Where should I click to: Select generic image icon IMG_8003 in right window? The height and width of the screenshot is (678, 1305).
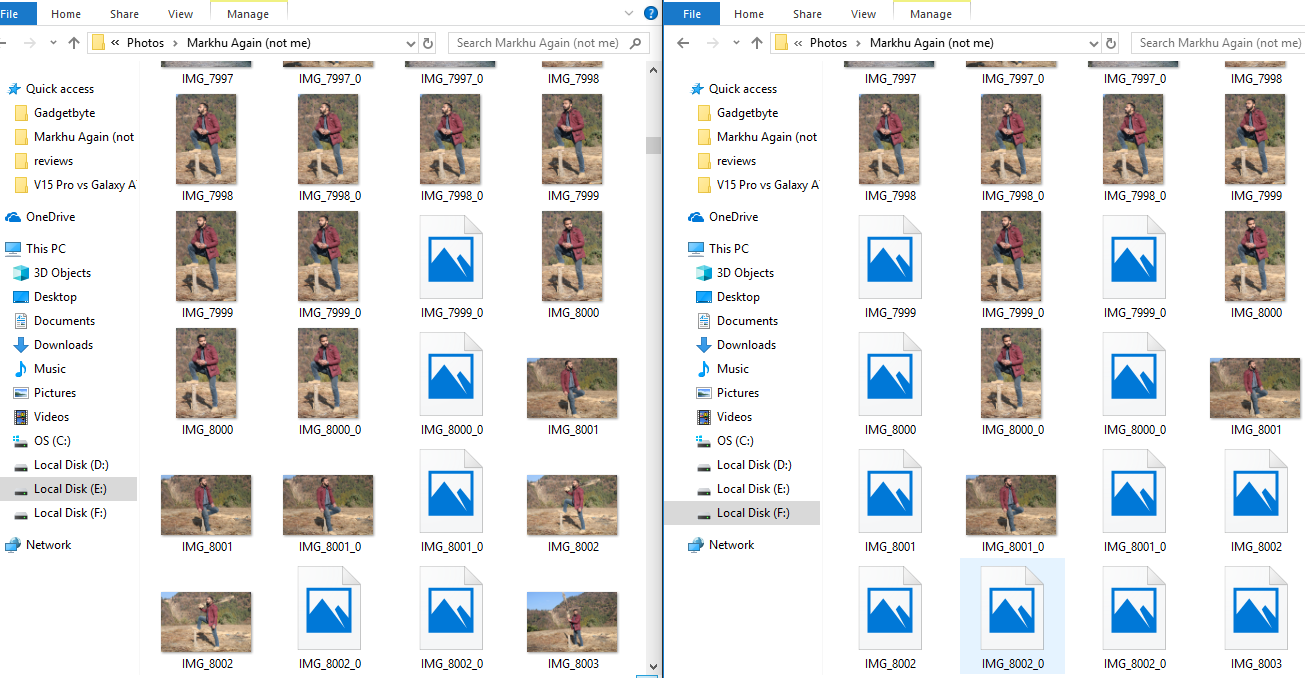tap(1256, 609)
